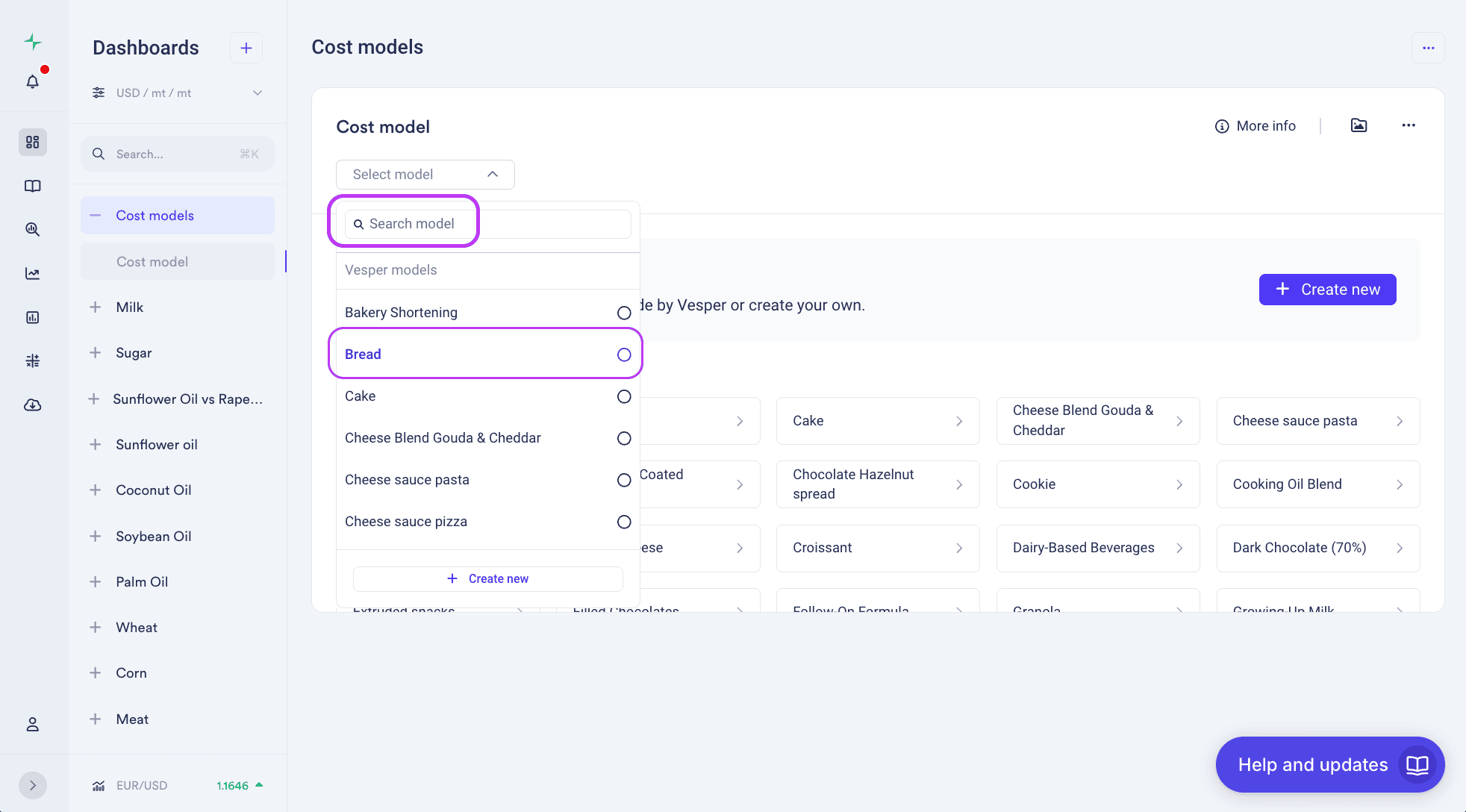This screenshot has width=1466, height=812.
Task: Click Create new in dropdown footer
Action: click(488, 578)
